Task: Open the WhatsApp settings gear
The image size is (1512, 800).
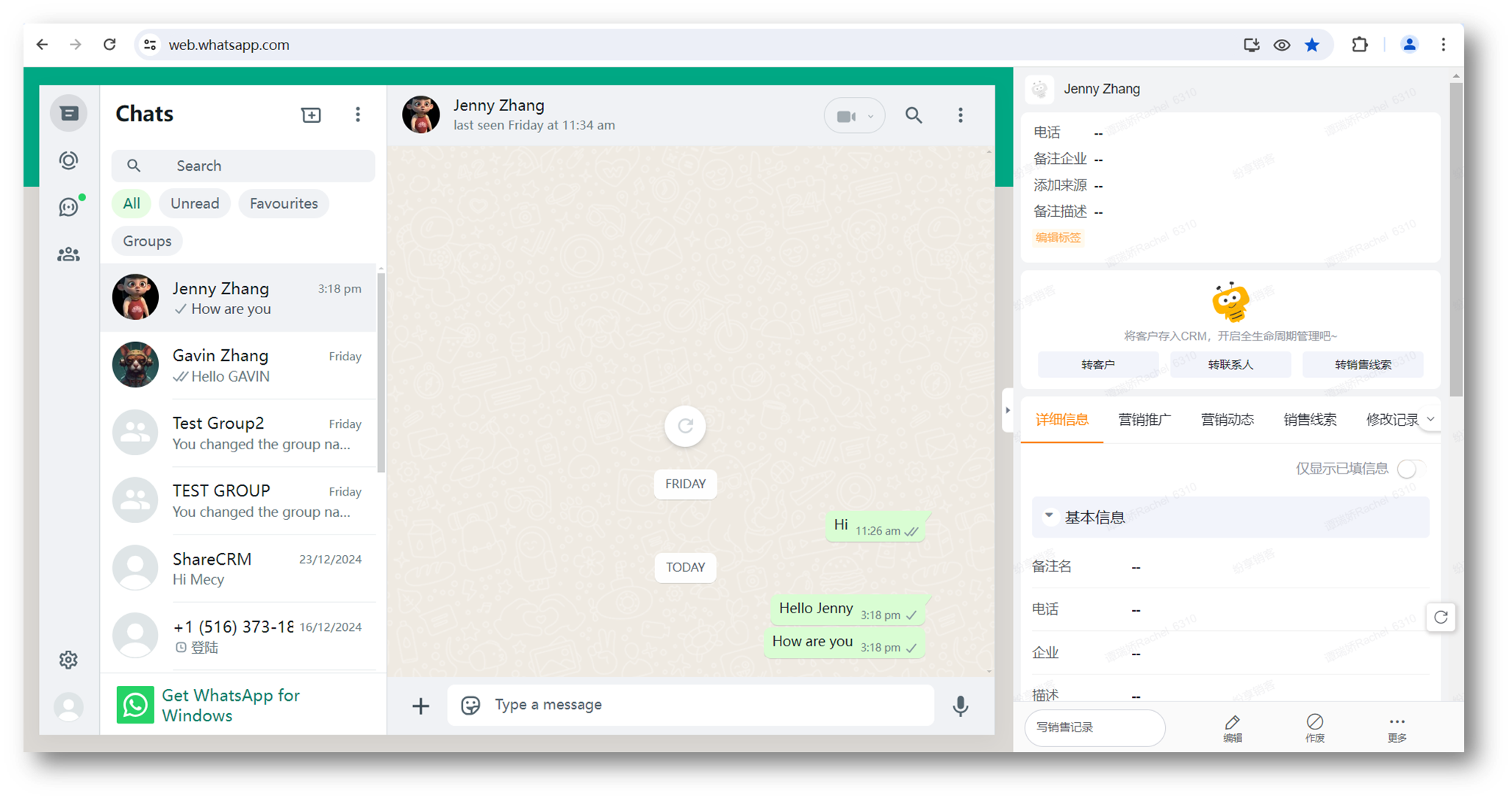Action: pyautogui.click(x=68, y=660)
